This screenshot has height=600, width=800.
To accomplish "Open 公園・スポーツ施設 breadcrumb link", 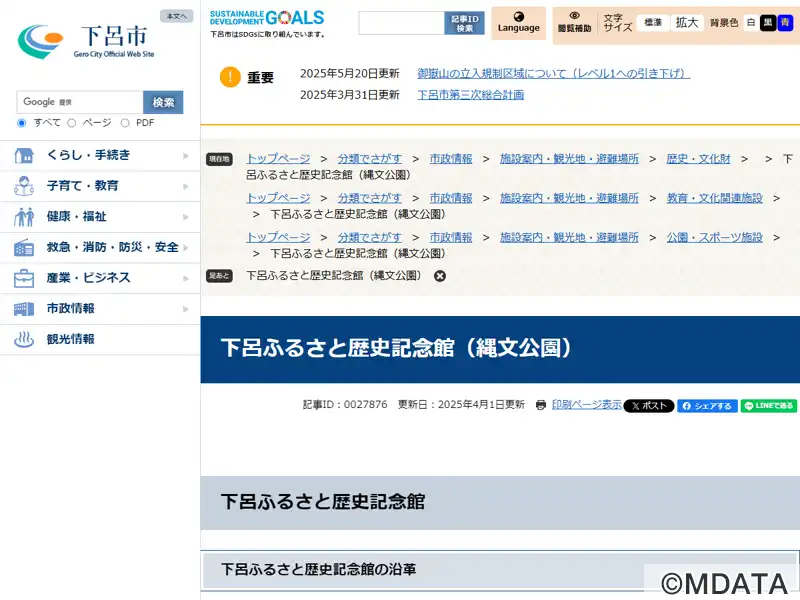I will click(x=714, y=237).
